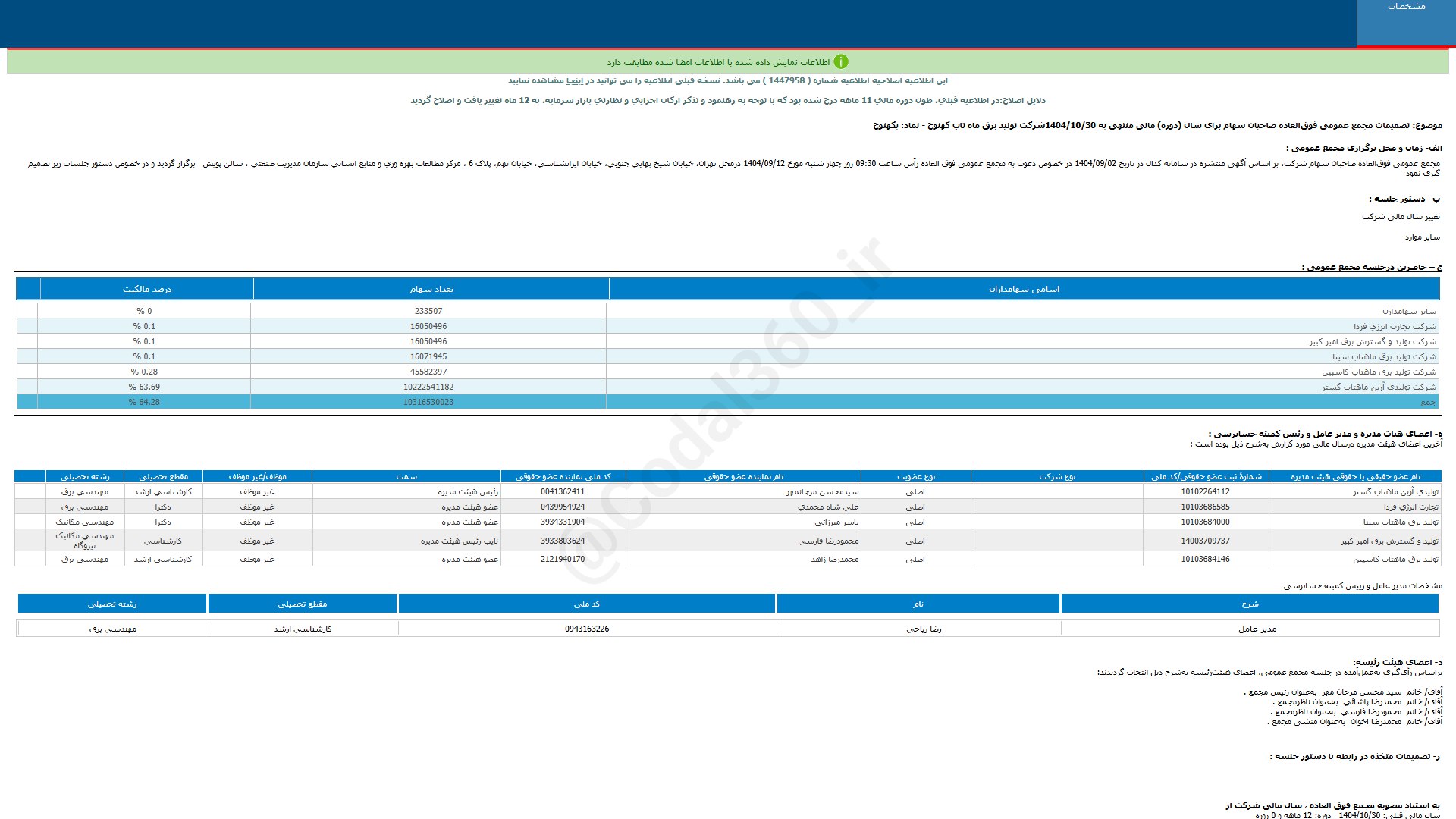Click the green info icon in the banner
Screen dimensions: 1456x819
[840, 61]
